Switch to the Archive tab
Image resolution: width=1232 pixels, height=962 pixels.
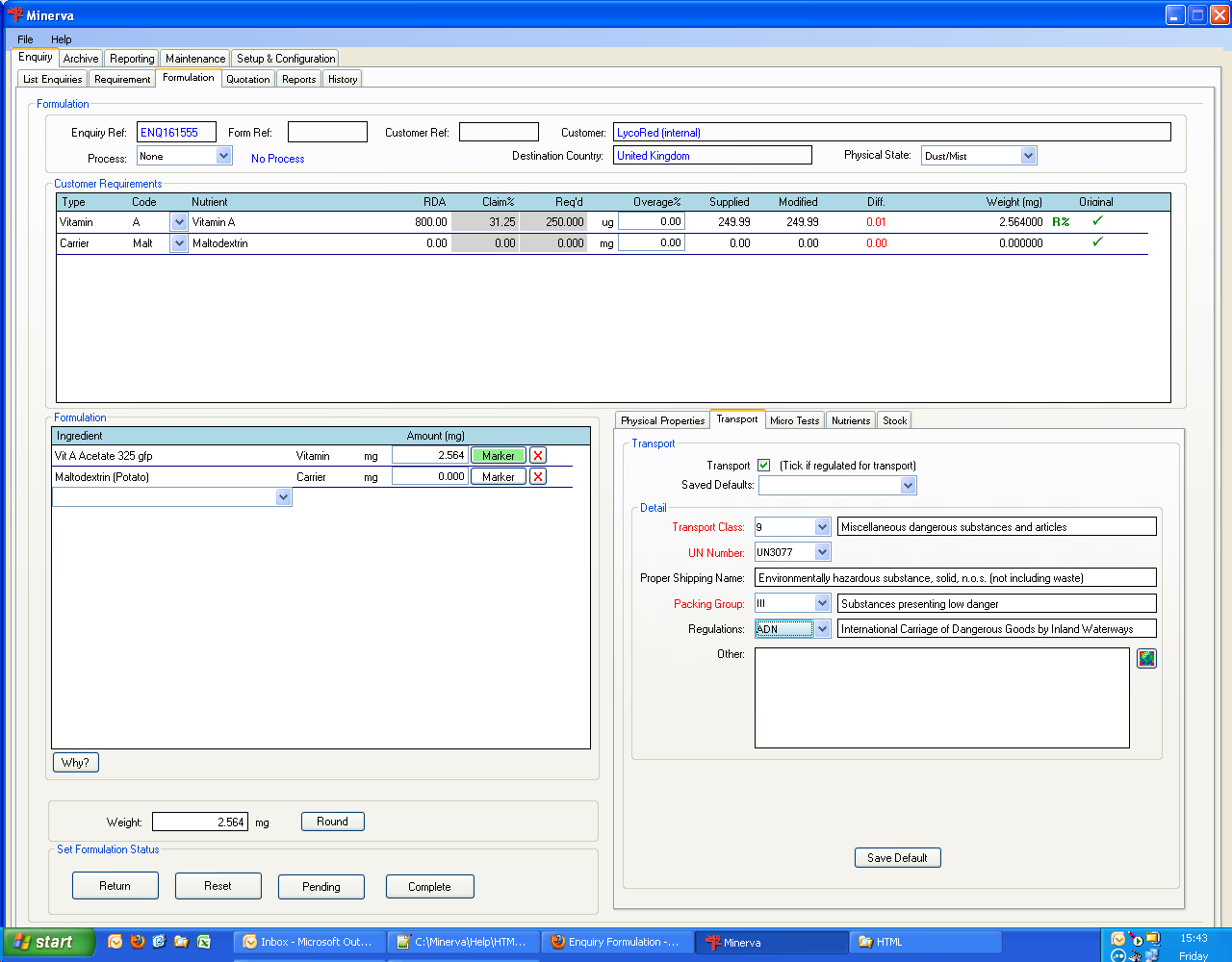coord(81,59)
